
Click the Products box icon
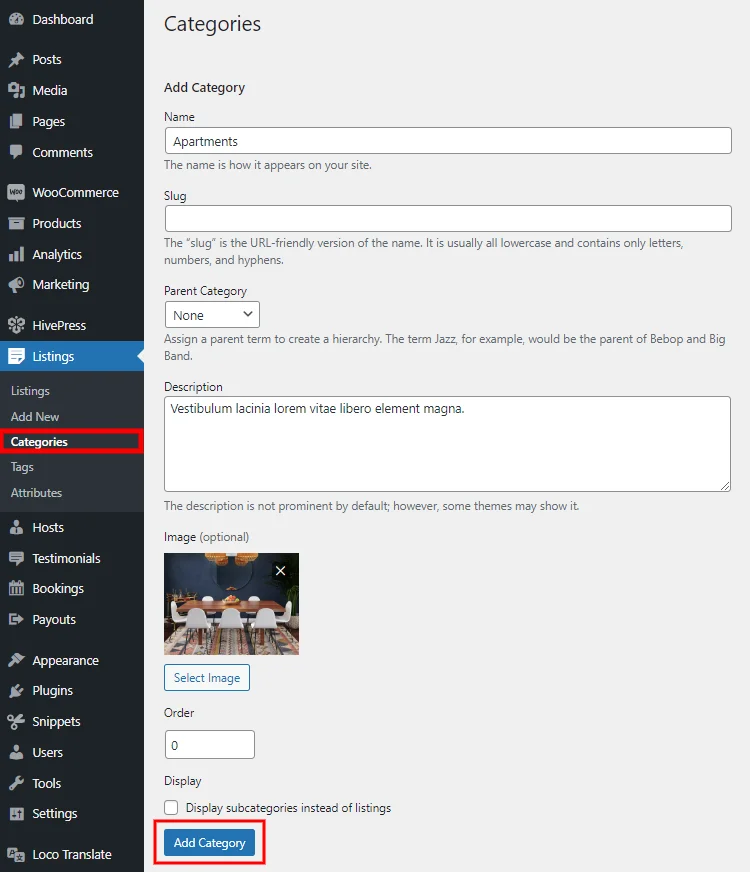click(17, 224)
